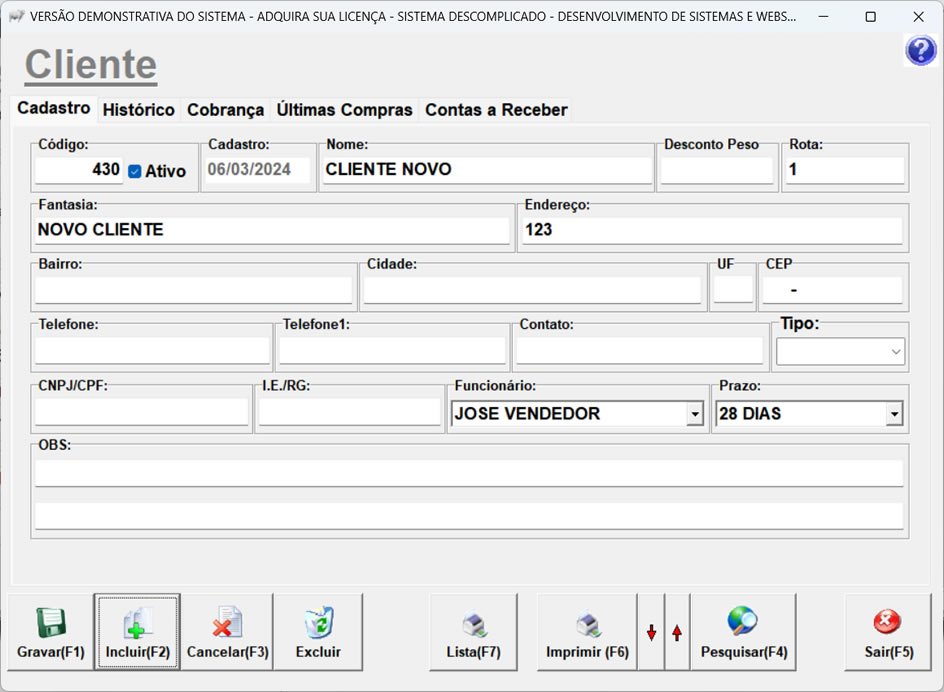Click the Endereço field showing 123
The width and height of the screenshot is (944, 692).
pos(712,230)
